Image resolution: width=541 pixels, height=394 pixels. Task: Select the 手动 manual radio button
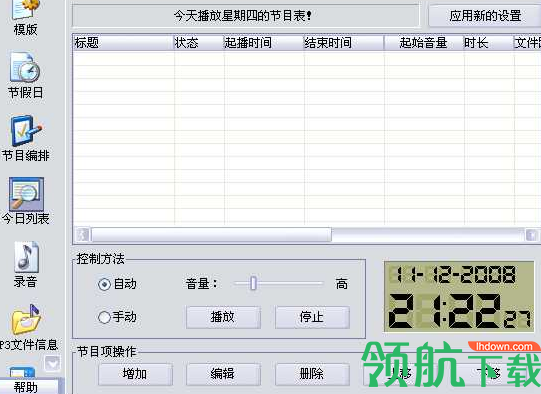pos(104,317)
